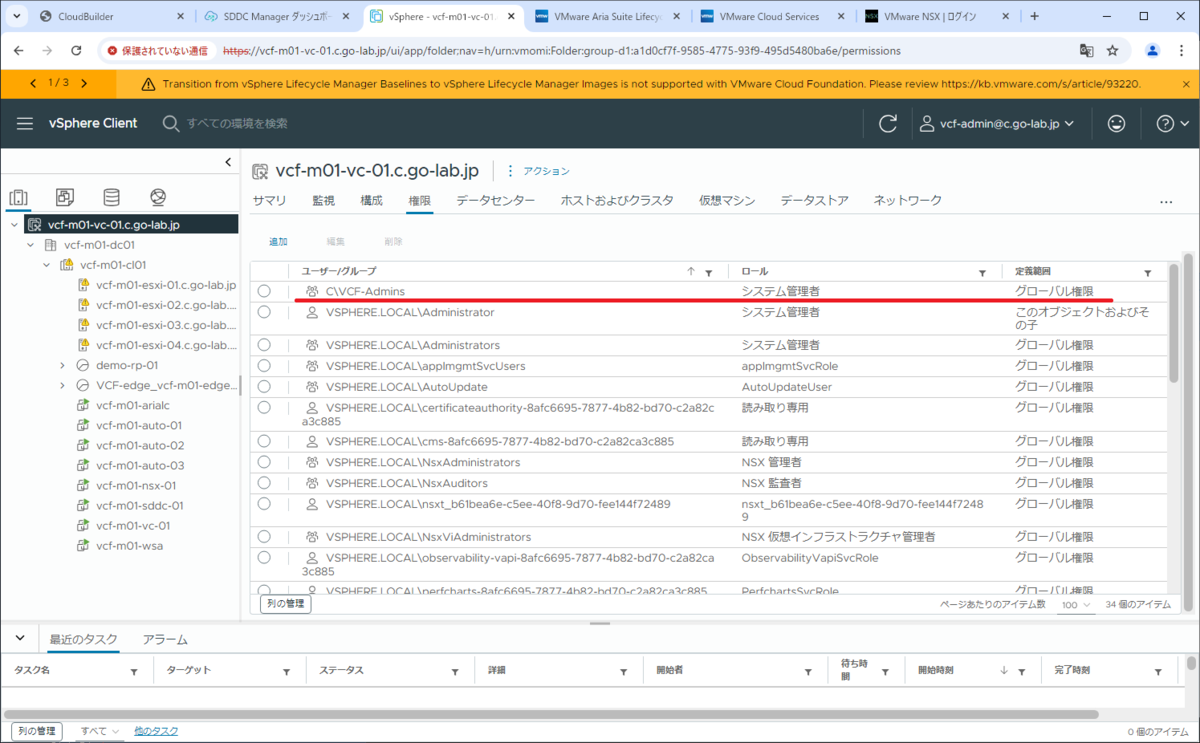Screen dimensions: 1200x743
Task: Collapse the vcf-m01-vc-01.c.go-lab.jp tree node
Action: (15, 225)
